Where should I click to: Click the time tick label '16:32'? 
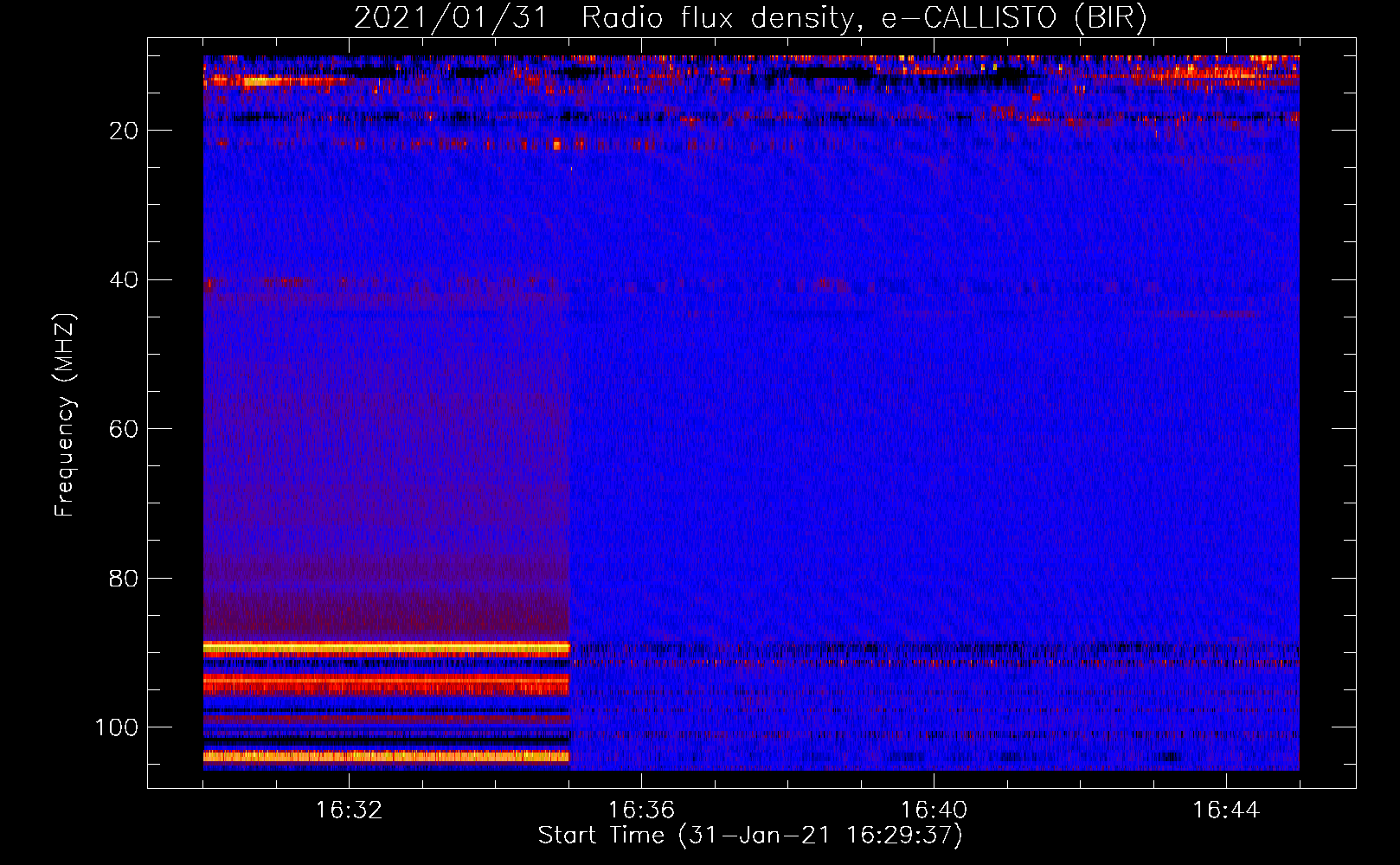[x=349, y=811]
